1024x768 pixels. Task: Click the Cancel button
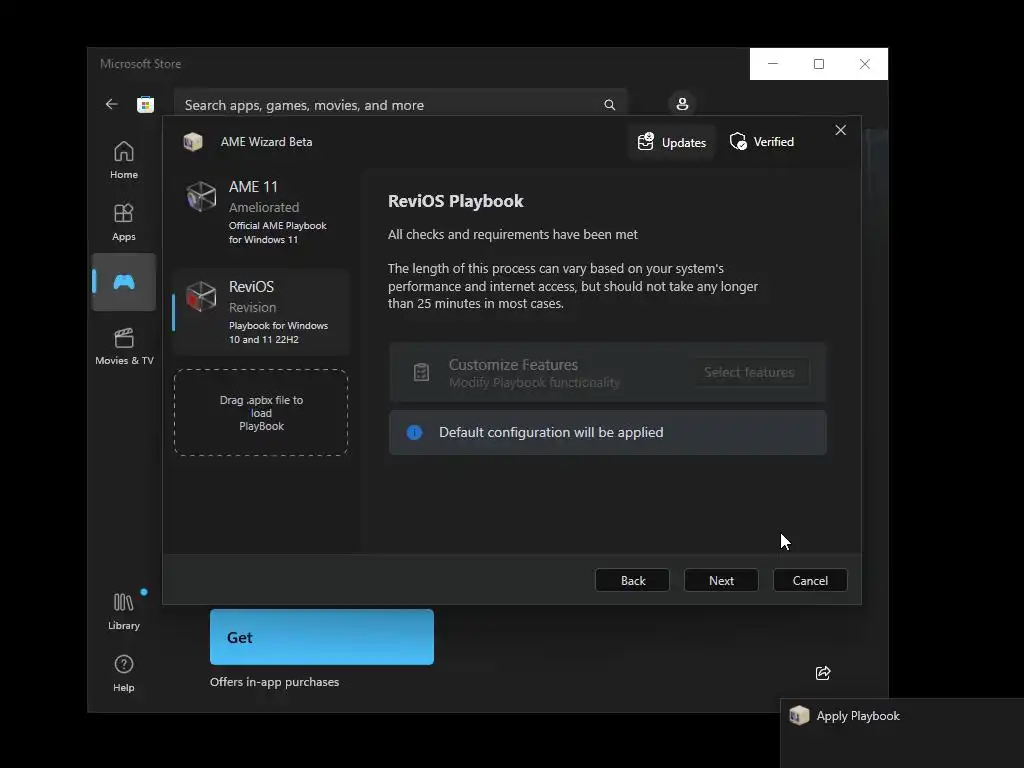click(x=810, y=581)
